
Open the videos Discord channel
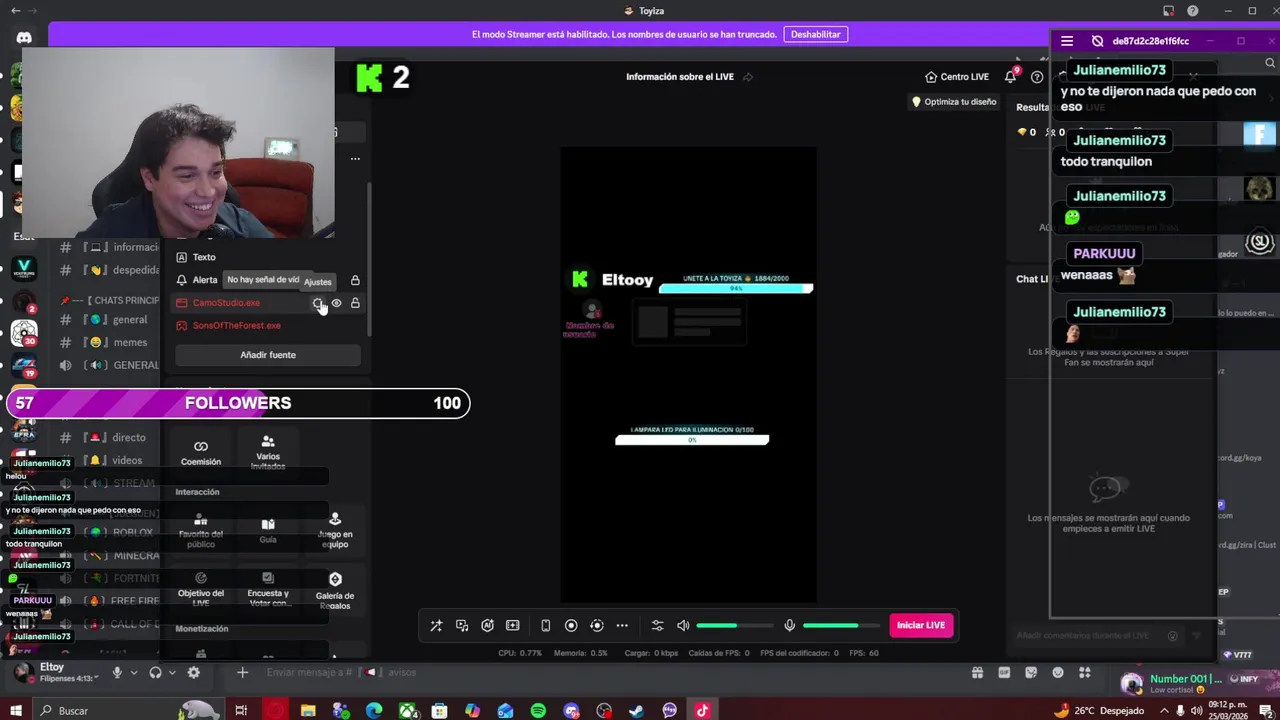click(108, 460)
